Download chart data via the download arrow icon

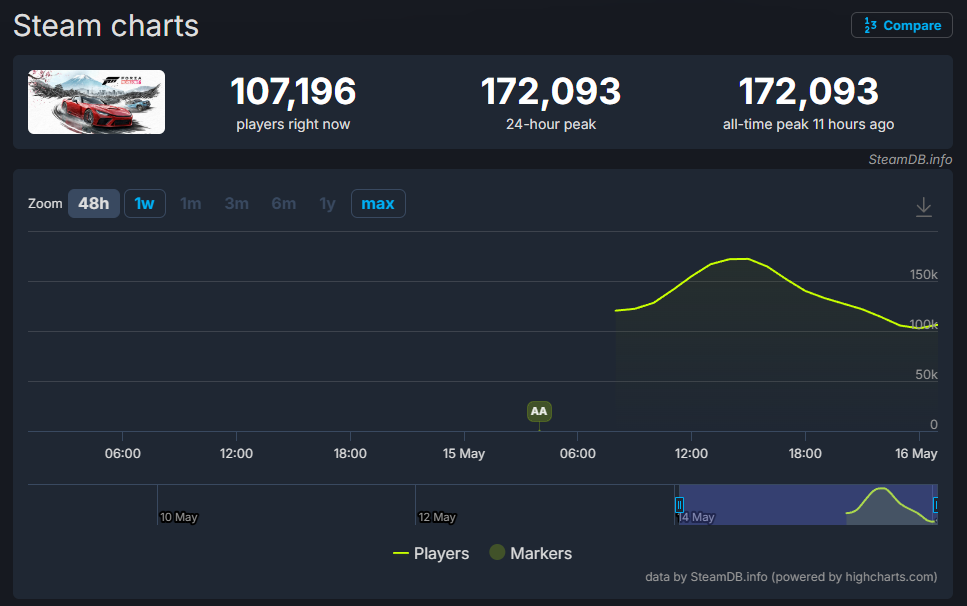pos(923,207)
